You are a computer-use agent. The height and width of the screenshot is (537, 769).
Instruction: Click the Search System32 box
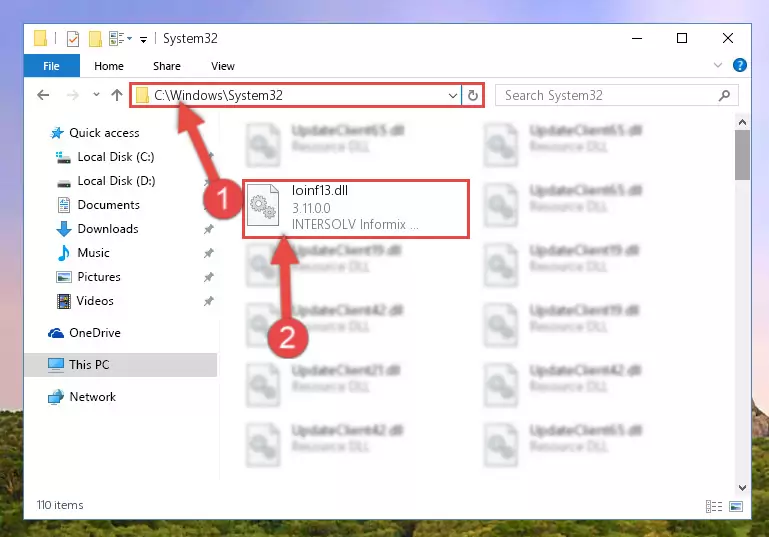pos(616,95)
